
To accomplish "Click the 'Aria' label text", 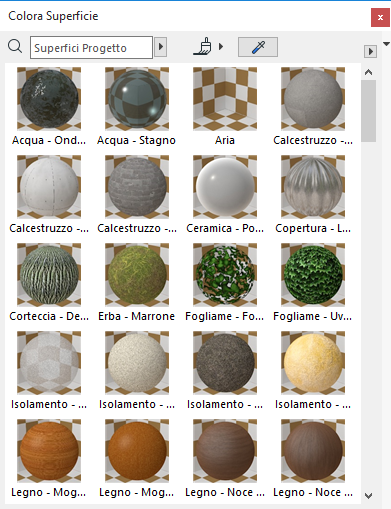I will pyautogui.click(x=225, y=140).
